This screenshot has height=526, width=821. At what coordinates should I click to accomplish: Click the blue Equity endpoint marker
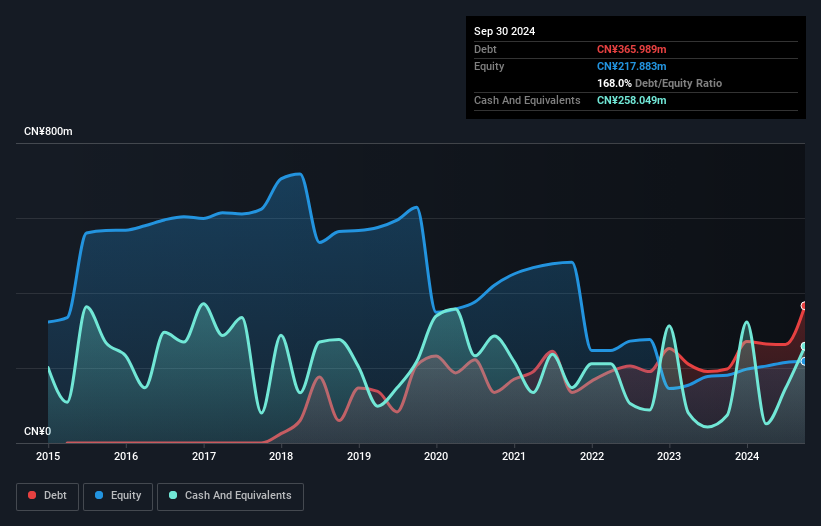click(804, 361)
